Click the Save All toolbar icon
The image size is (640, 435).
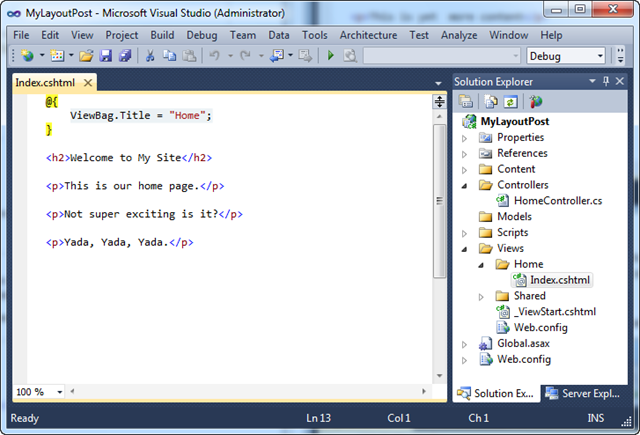(x=125, y=55)
